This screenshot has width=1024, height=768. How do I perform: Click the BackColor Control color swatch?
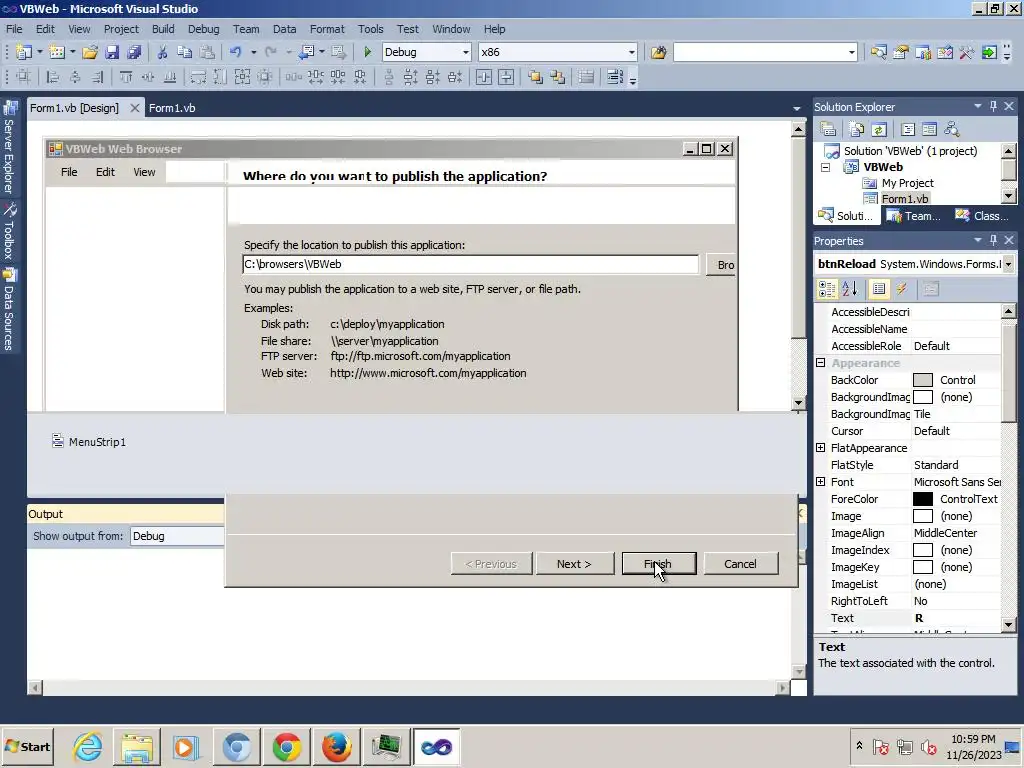tap(922, 380)
